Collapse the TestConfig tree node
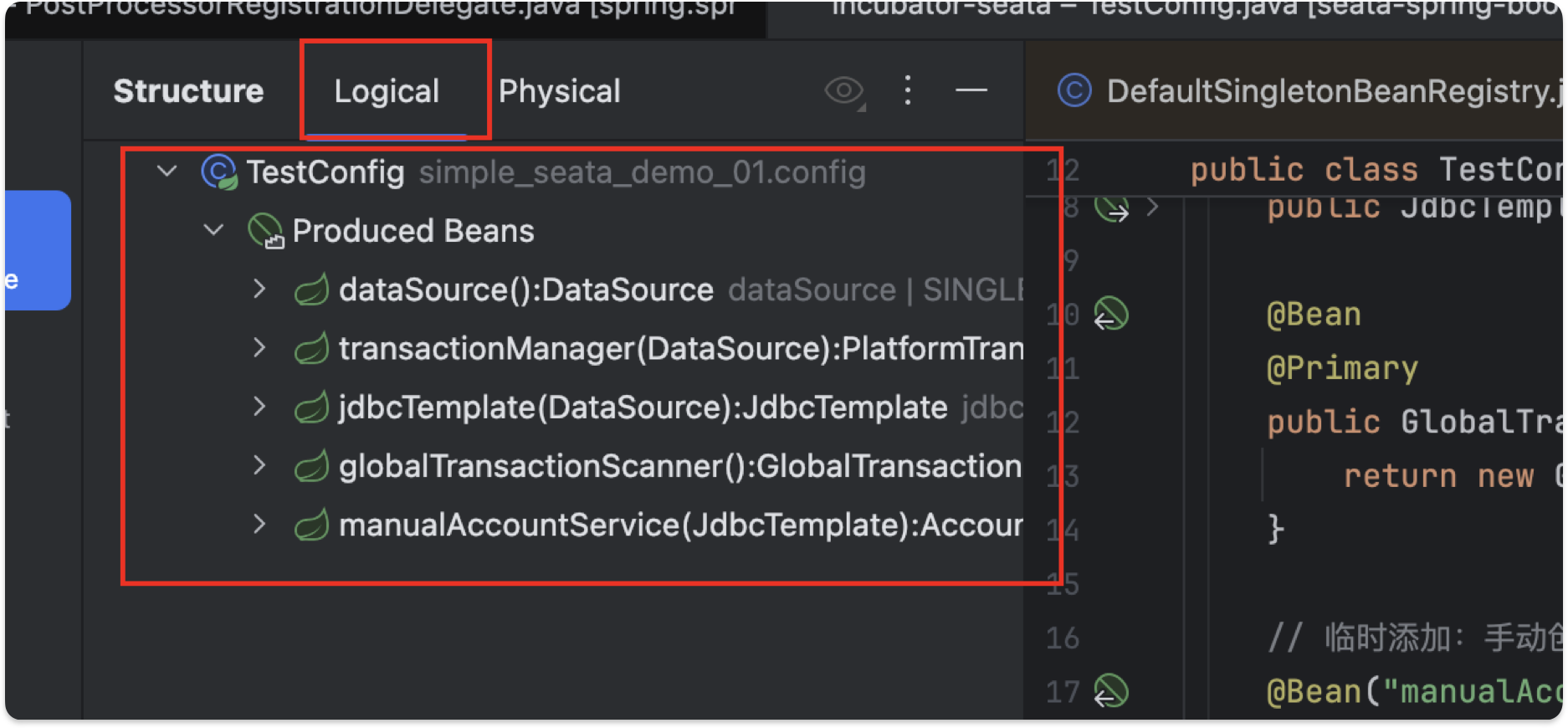The image size is (1568, 728). click(167, 172)
